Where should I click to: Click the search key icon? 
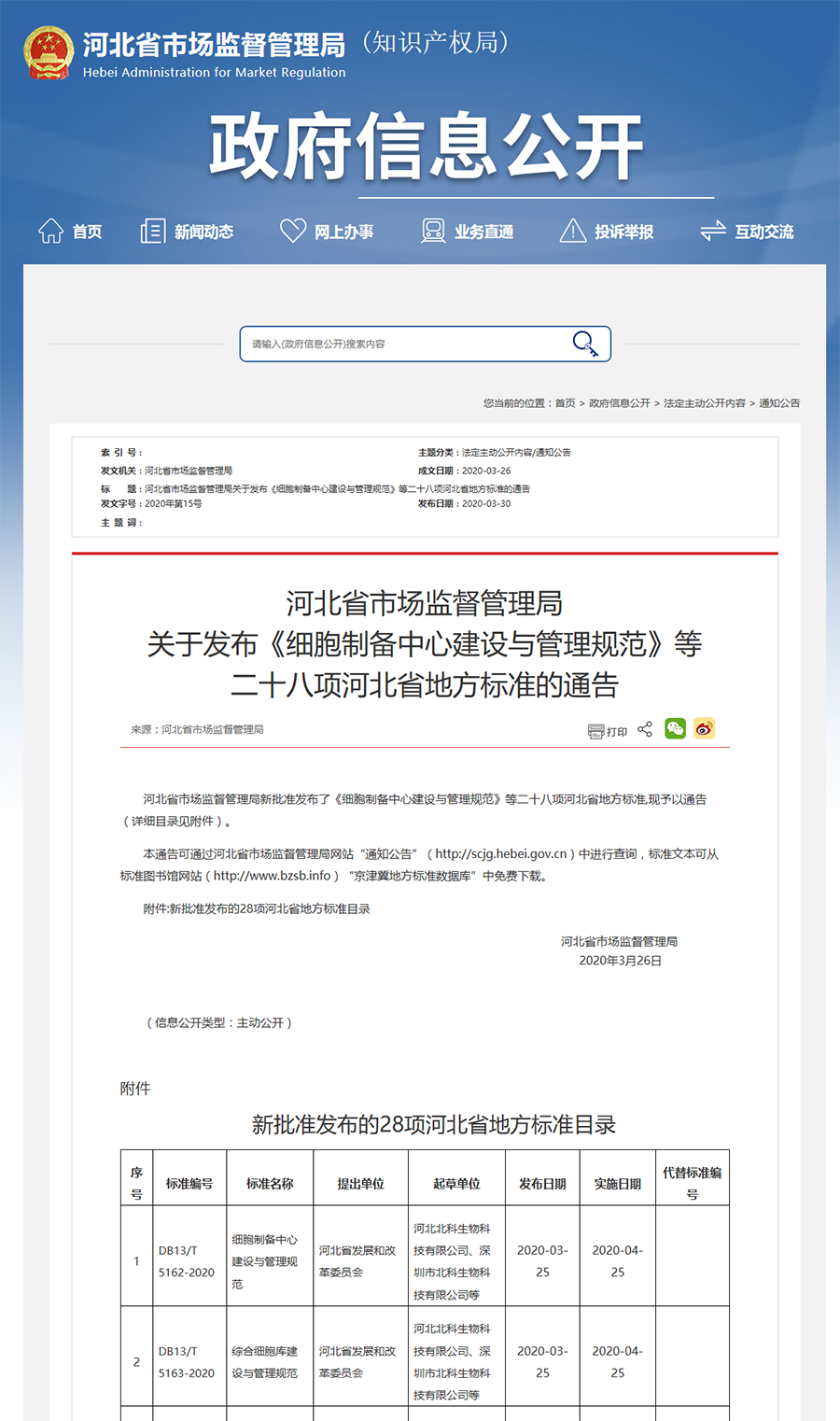(585, 344)
